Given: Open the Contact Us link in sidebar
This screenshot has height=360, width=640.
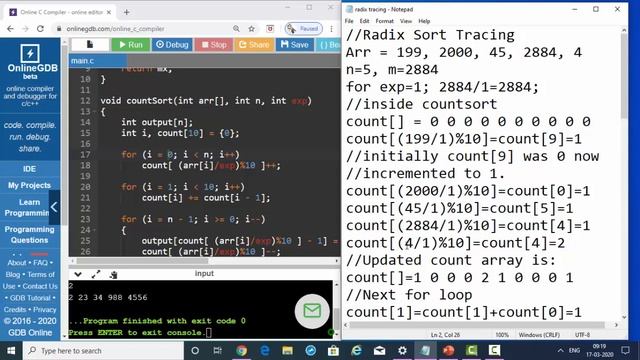Looking at the screenshot, I should [x=40, y=286].
